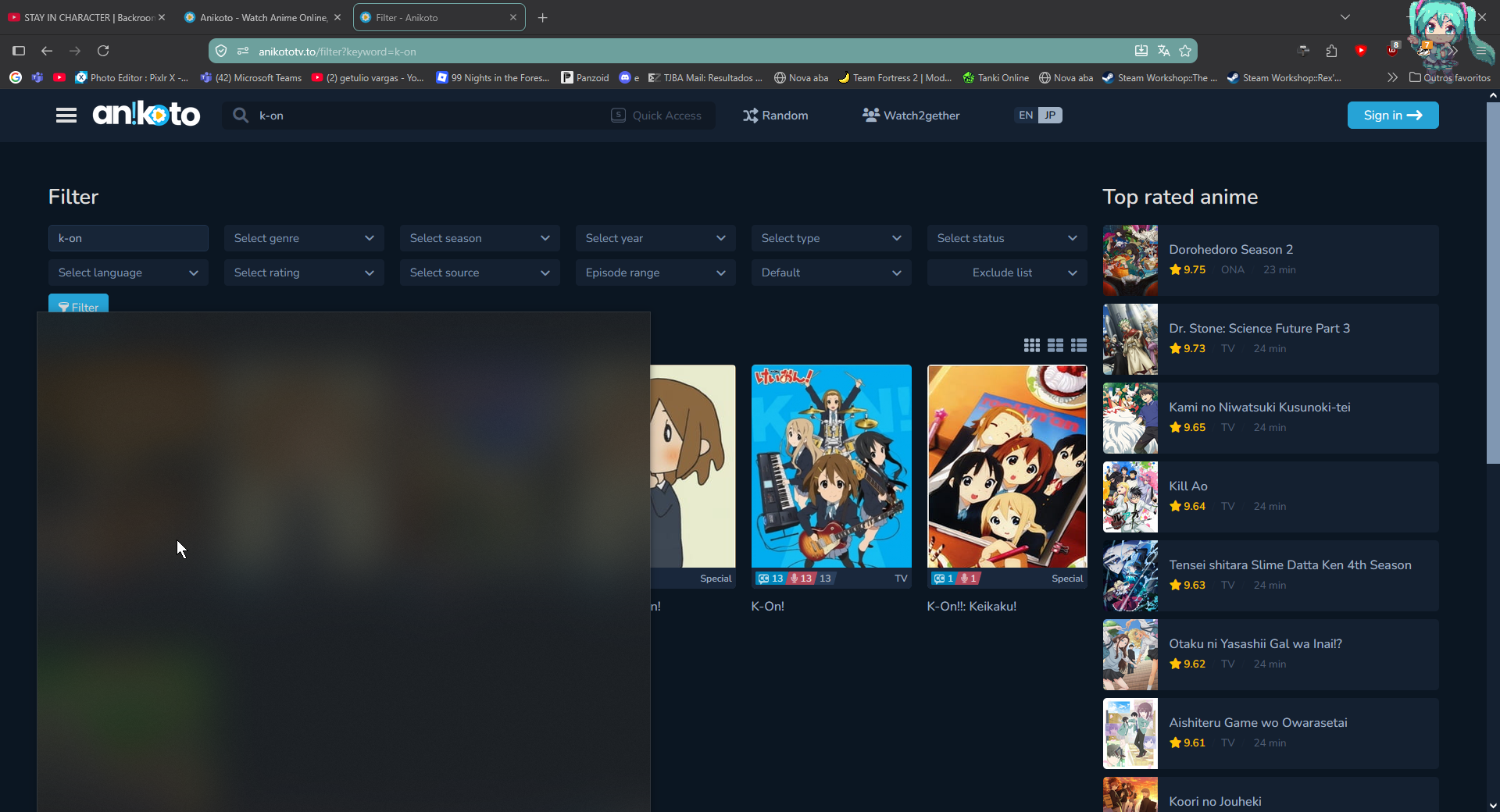Open the Panzoid bookmark
This screenshot has height=812, width=1500.
[585, 77]
